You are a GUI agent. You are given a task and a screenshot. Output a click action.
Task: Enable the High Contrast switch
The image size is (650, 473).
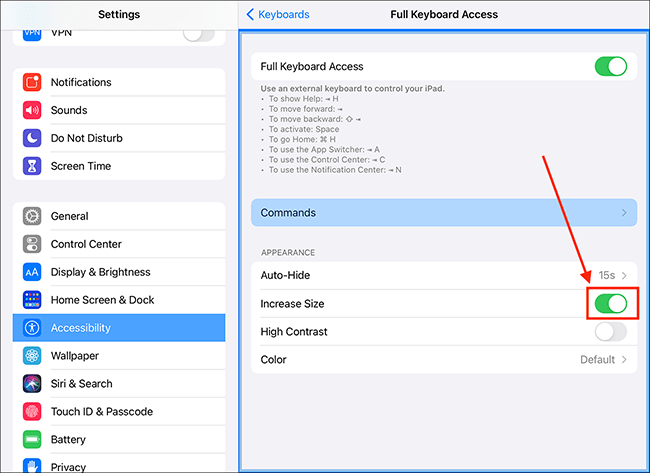611,332
